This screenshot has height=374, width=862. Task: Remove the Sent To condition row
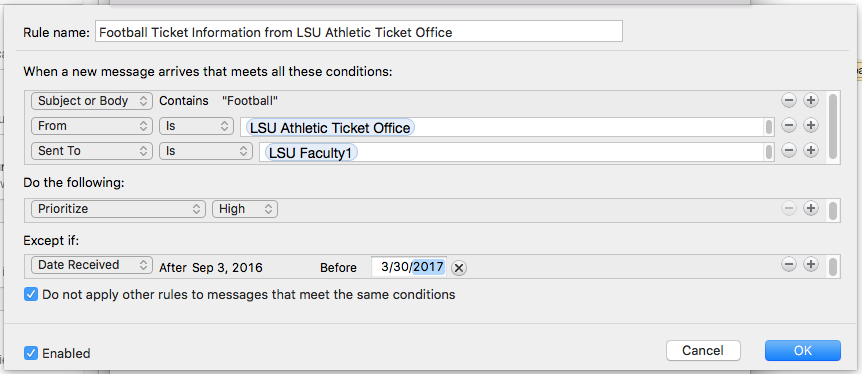click(x=788, y=150)
